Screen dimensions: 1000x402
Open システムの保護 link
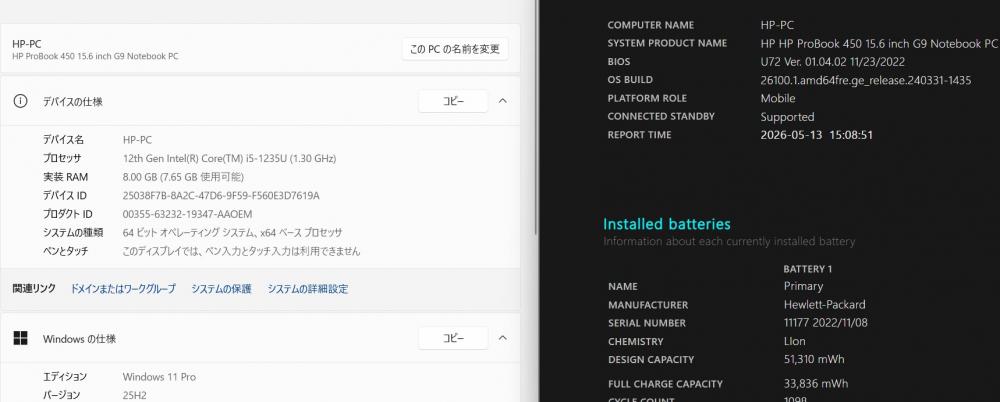(x=221, y=289)
